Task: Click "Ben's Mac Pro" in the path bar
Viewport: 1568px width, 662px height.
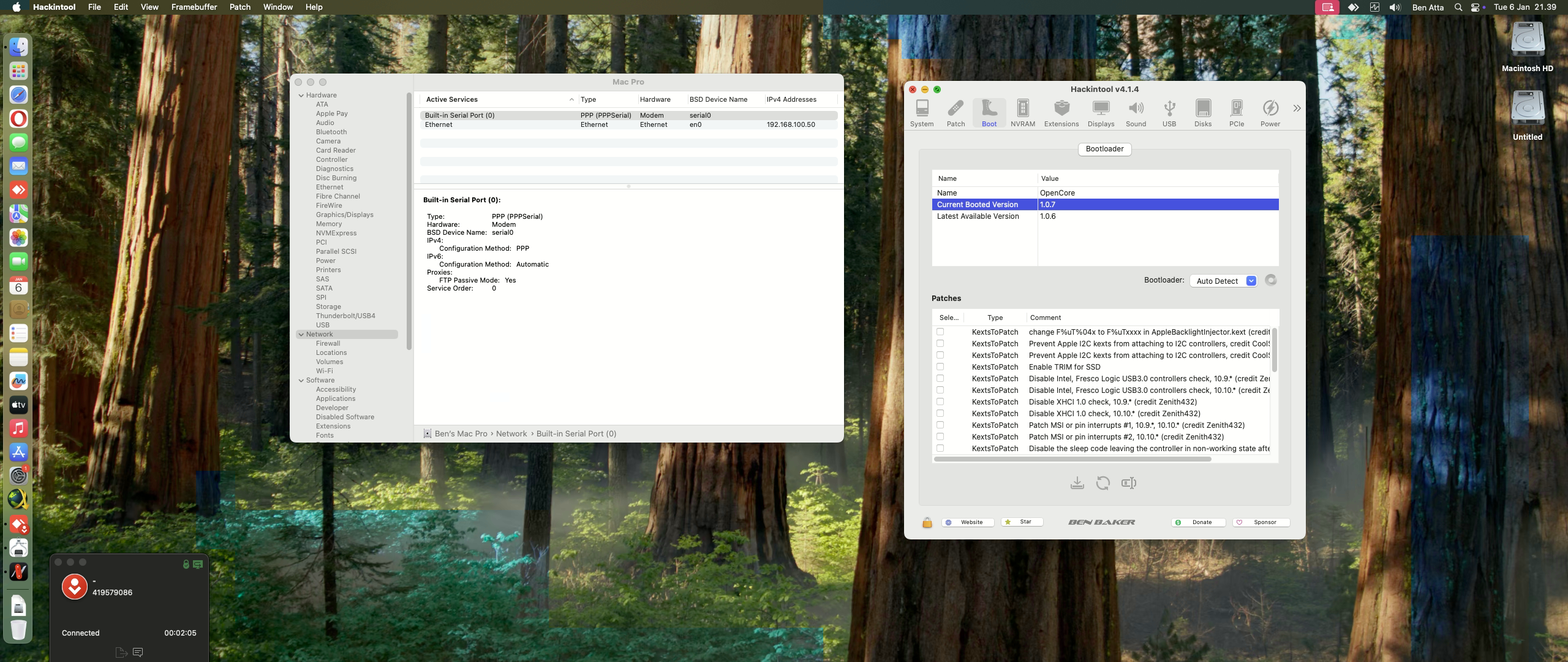Action: pos(461,434)
